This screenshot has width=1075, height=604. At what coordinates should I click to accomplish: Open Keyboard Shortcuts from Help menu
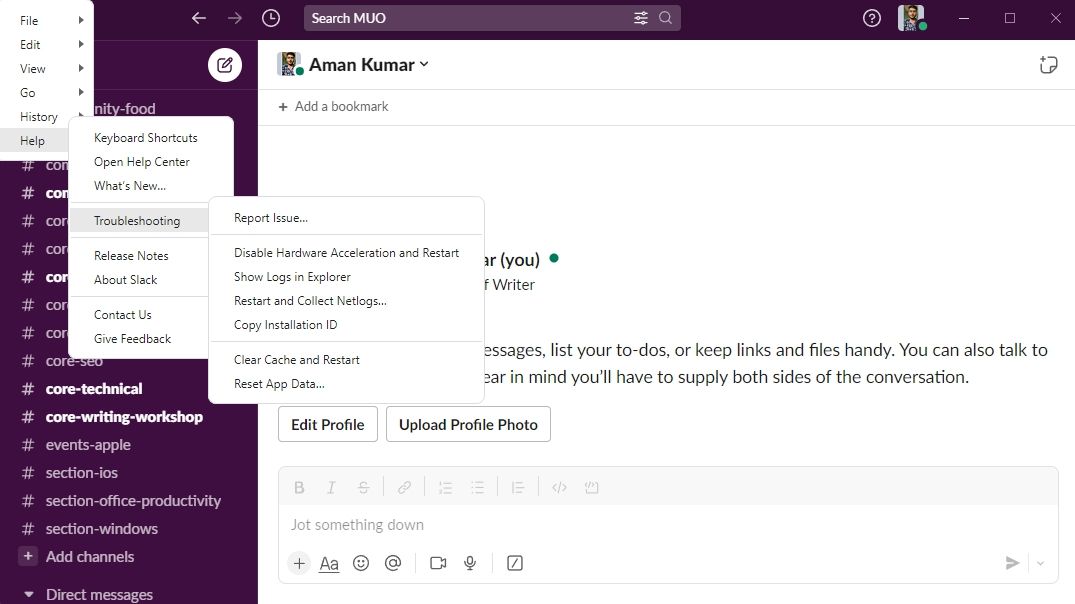pyautogui.click(x=145, y=138)
